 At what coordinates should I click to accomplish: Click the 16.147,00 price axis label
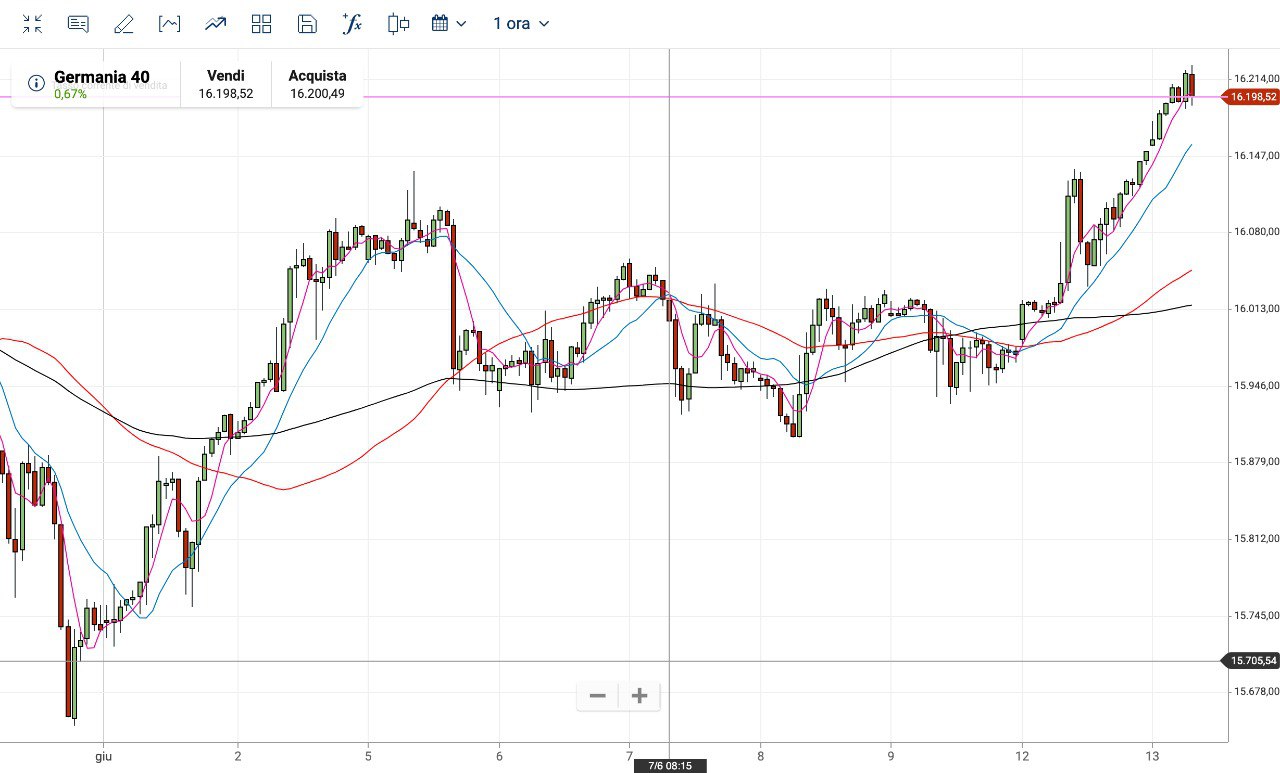coord(1256,156)
